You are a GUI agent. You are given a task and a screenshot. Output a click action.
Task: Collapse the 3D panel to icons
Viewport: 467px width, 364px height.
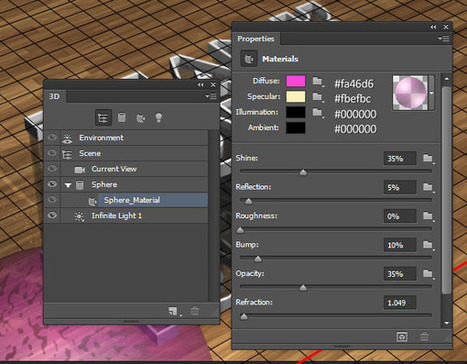tap(200, 85)
